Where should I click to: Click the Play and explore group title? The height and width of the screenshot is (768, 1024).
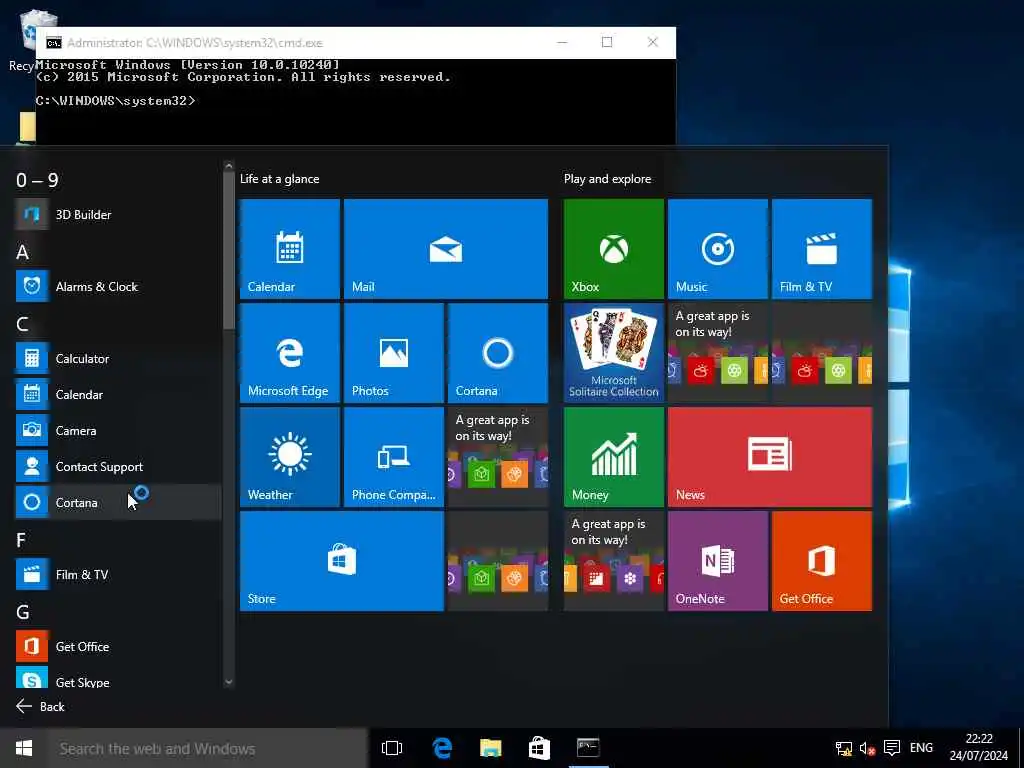pyautogui.click(x=607, y=179)
